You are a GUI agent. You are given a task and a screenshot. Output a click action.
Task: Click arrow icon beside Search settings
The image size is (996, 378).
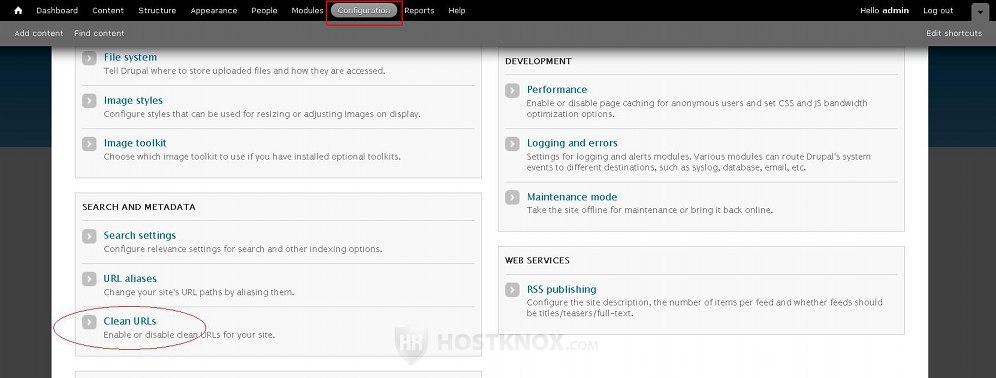pyautogui.click(x=89, y=236)
